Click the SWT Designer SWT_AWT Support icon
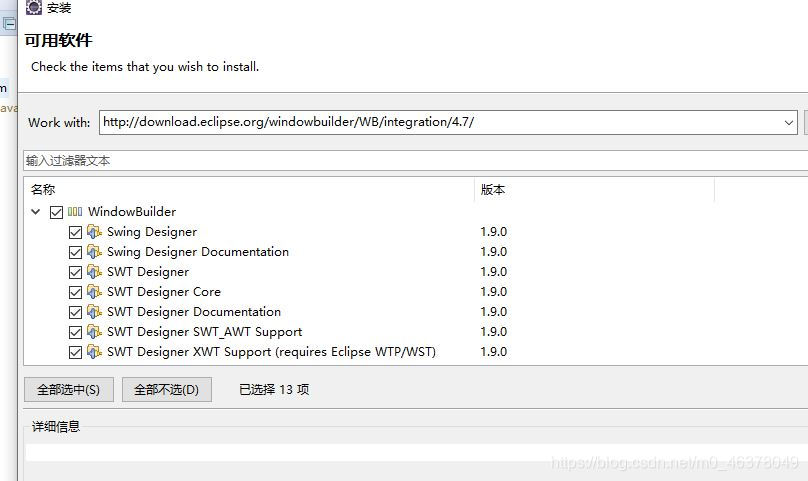The image size is (808, 481). tap(94, 332)
